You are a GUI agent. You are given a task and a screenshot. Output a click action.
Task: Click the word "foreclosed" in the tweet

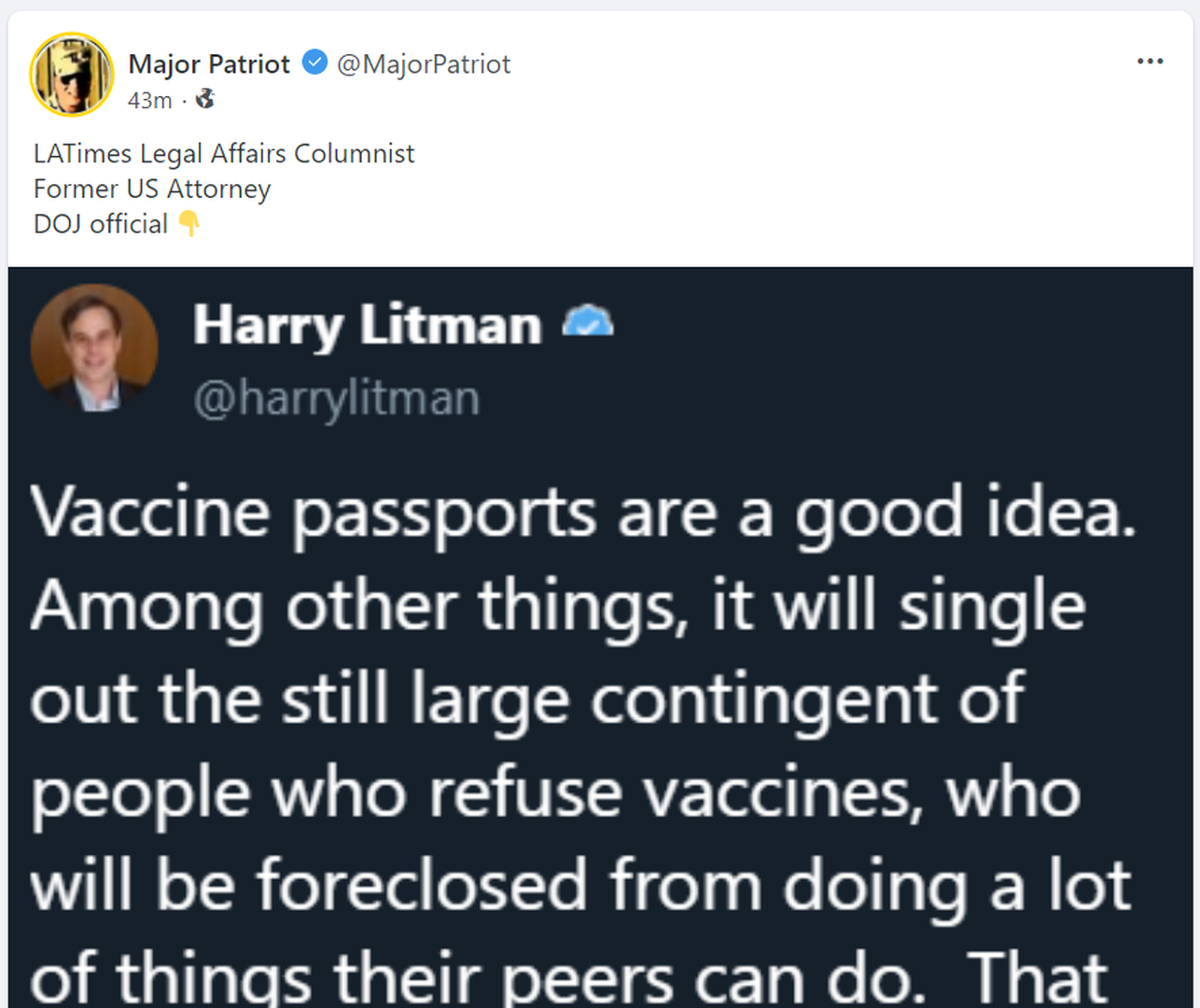click(421, 885)
